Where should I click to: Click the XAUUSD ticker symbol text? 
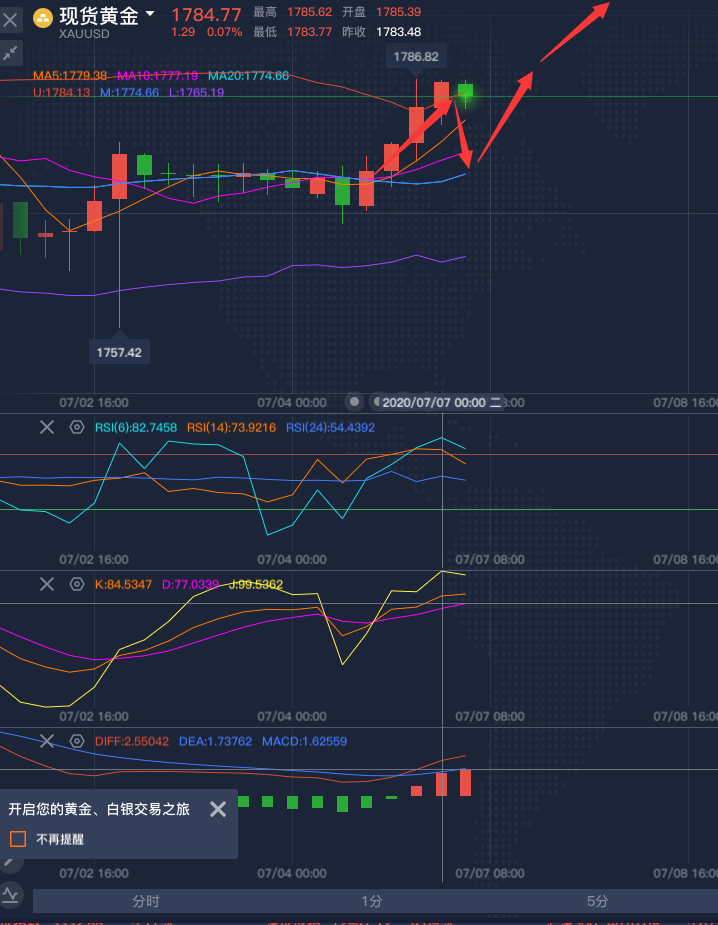pyautogui.click(x=84, y=34)
